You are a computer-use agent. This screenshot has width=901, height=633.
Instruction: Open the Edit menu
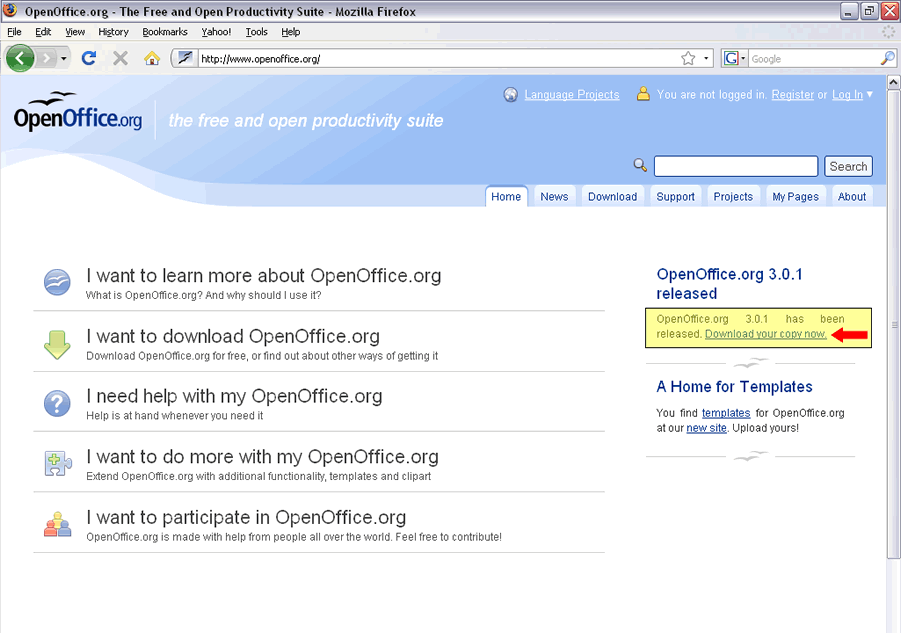click(x=43, y=32)
